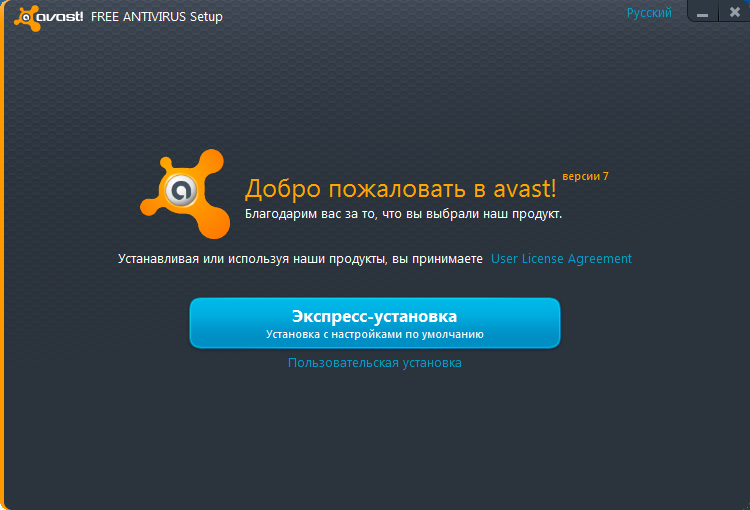Click the 'Добро пожаловать в avast!' heading
This screenshot has height=510, width=750.
click(x=400, y=188)
